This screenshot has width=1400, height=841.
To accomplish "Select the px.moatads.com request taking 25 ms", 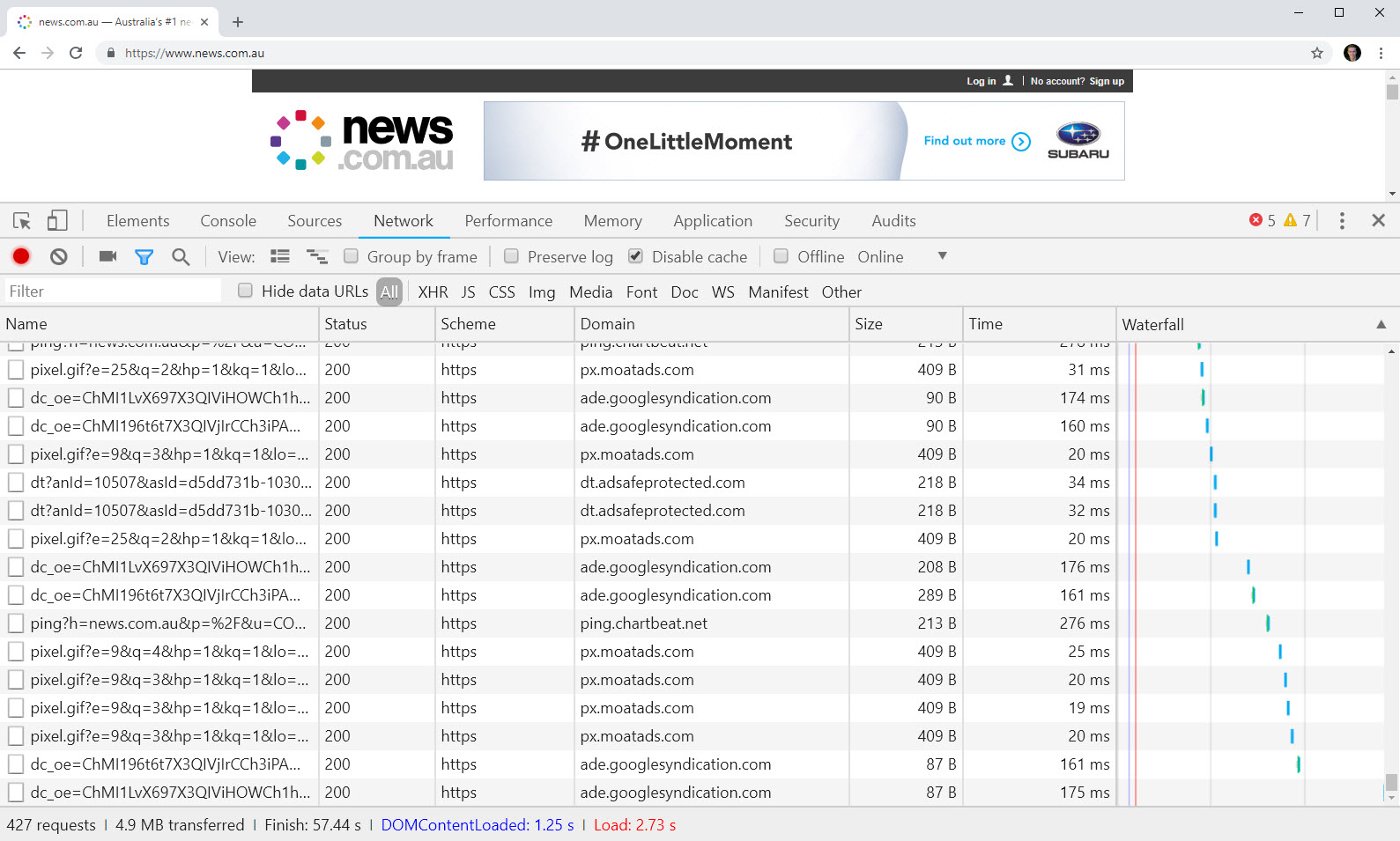I will click(692, 652).
